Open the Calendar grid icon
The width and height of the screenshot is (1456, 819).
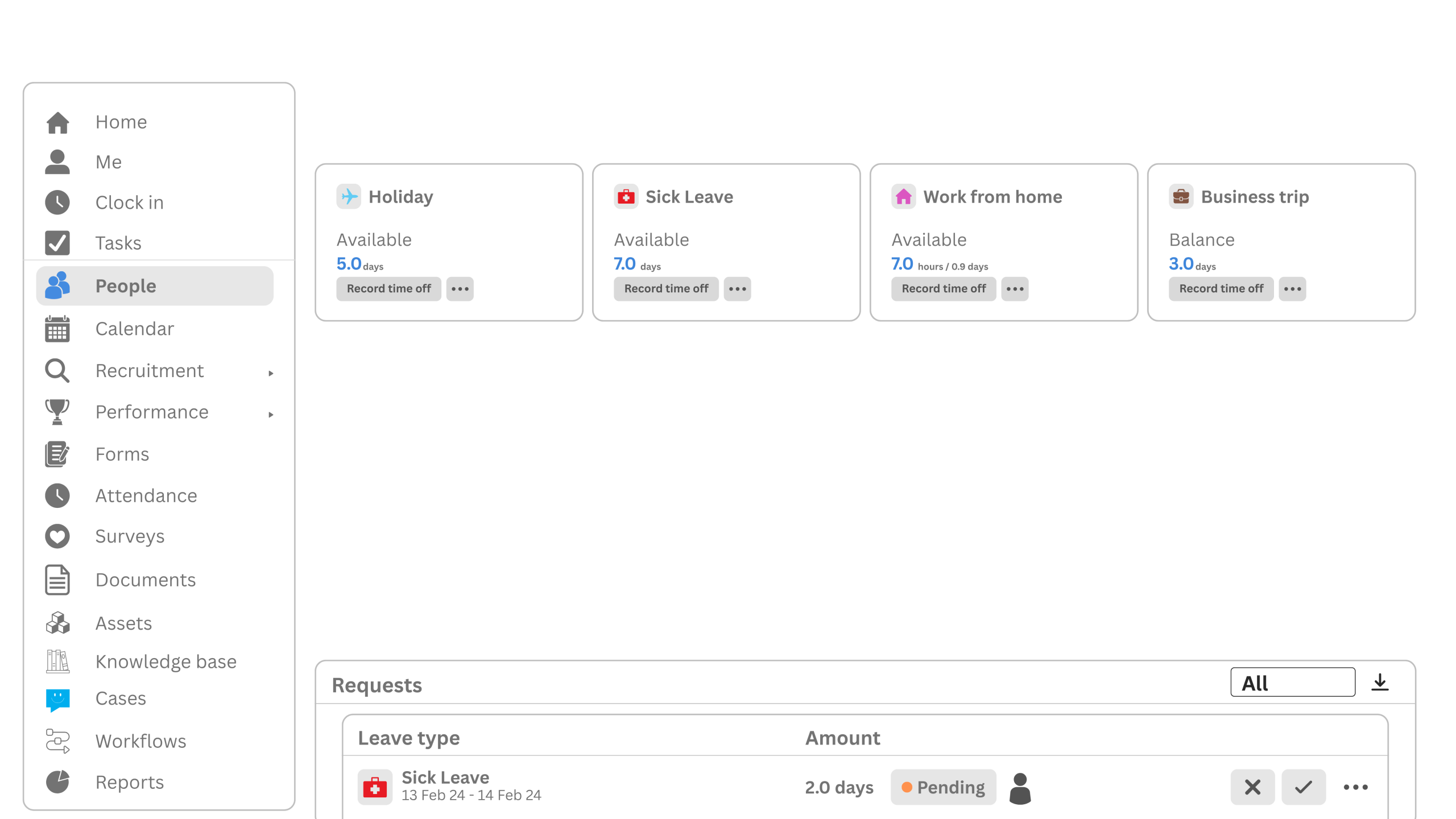pyautogui.click(x=57, y=329)
